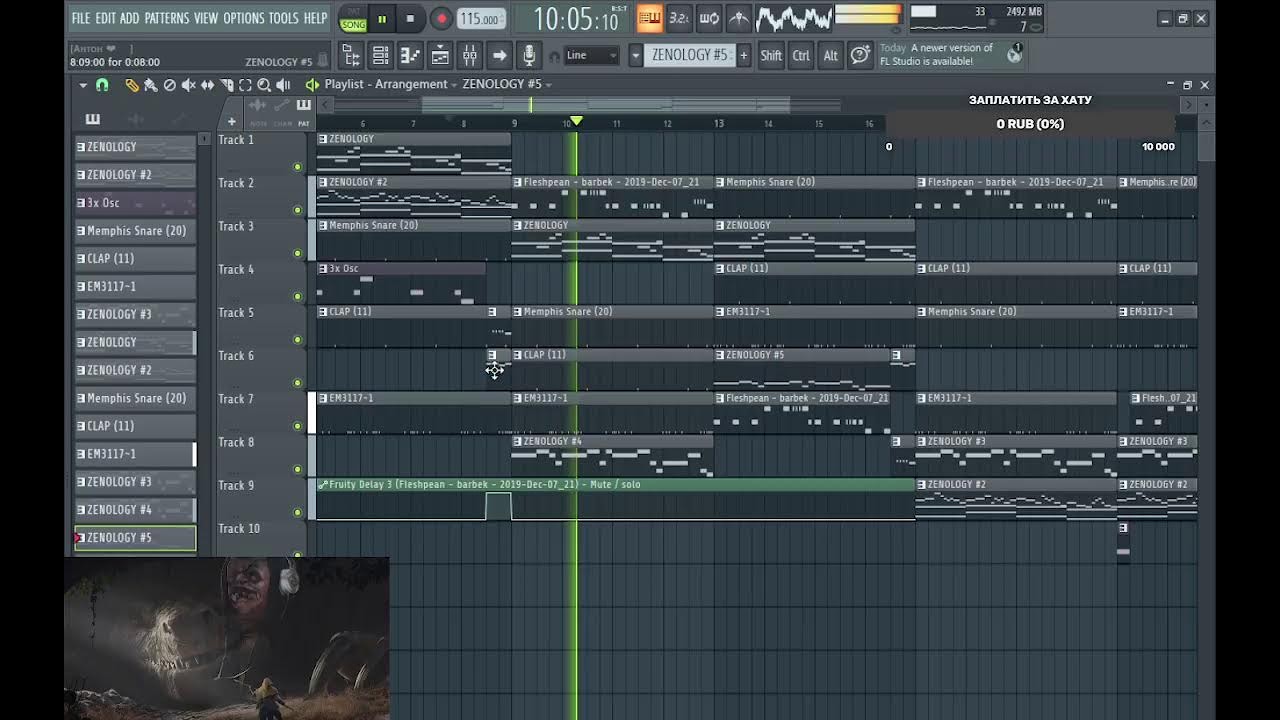Select the Mute tool in Playlist toolbar
This screenshot has width=1280, height=720.
point(188,85)
